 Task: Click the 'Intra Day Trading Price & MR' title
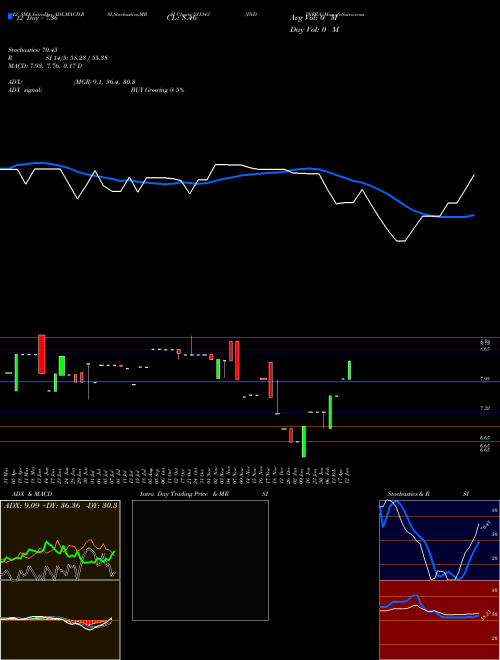[x=184, y=494]
